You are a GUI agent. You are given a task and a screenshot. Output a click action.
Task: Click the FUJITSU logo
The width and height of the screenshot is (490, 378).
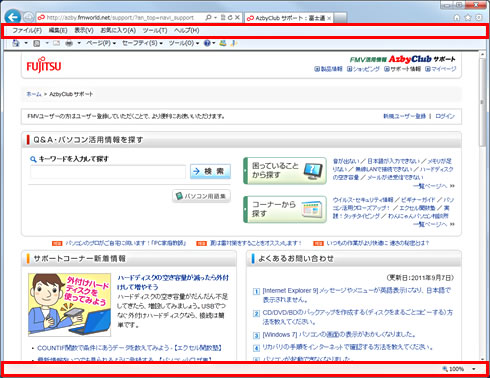click(44, 65)
